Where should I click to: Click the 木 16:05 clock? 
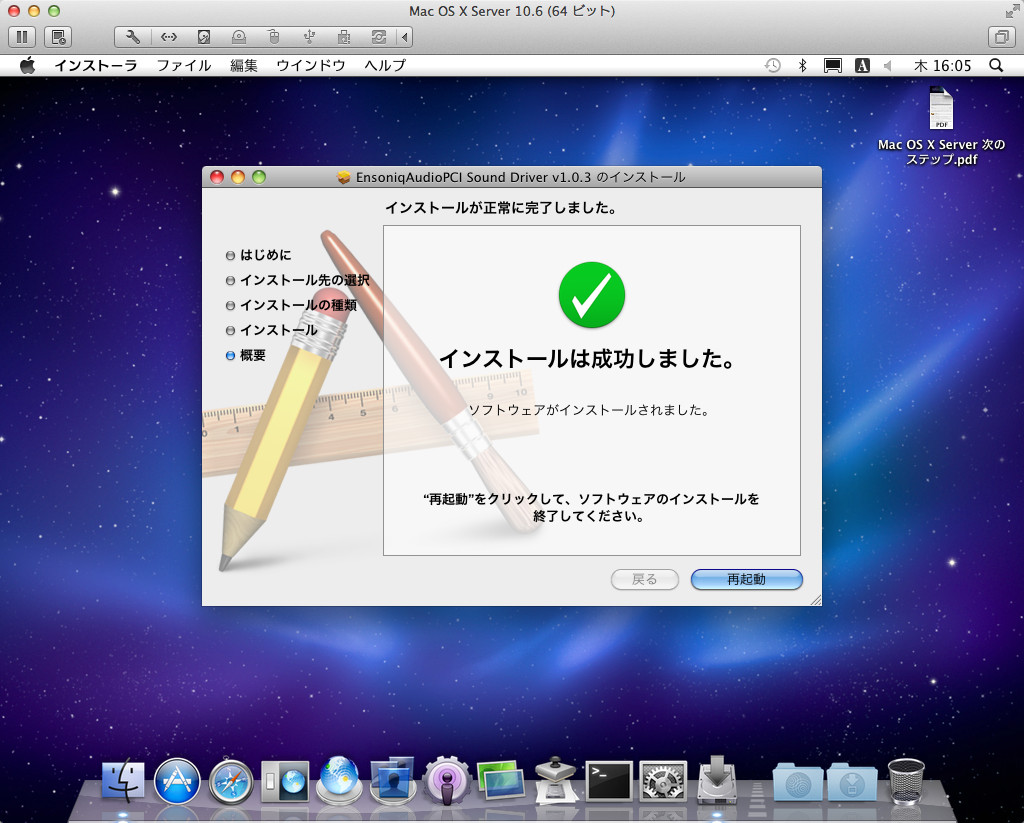tap(942, 65)
